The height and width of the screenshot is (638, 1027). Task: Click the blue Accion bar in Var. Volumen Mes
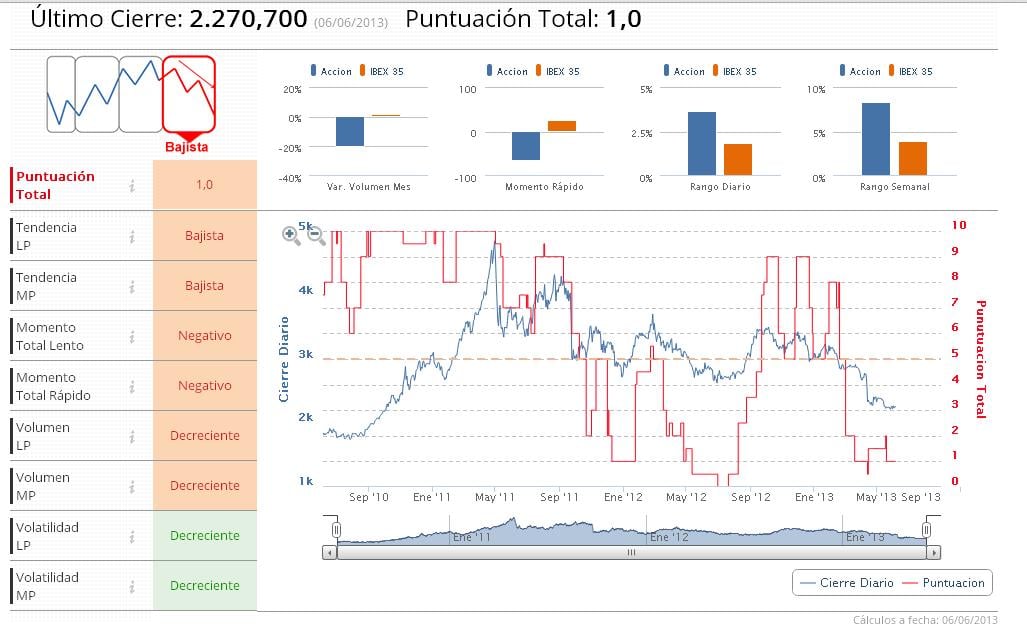click(350, 132)
